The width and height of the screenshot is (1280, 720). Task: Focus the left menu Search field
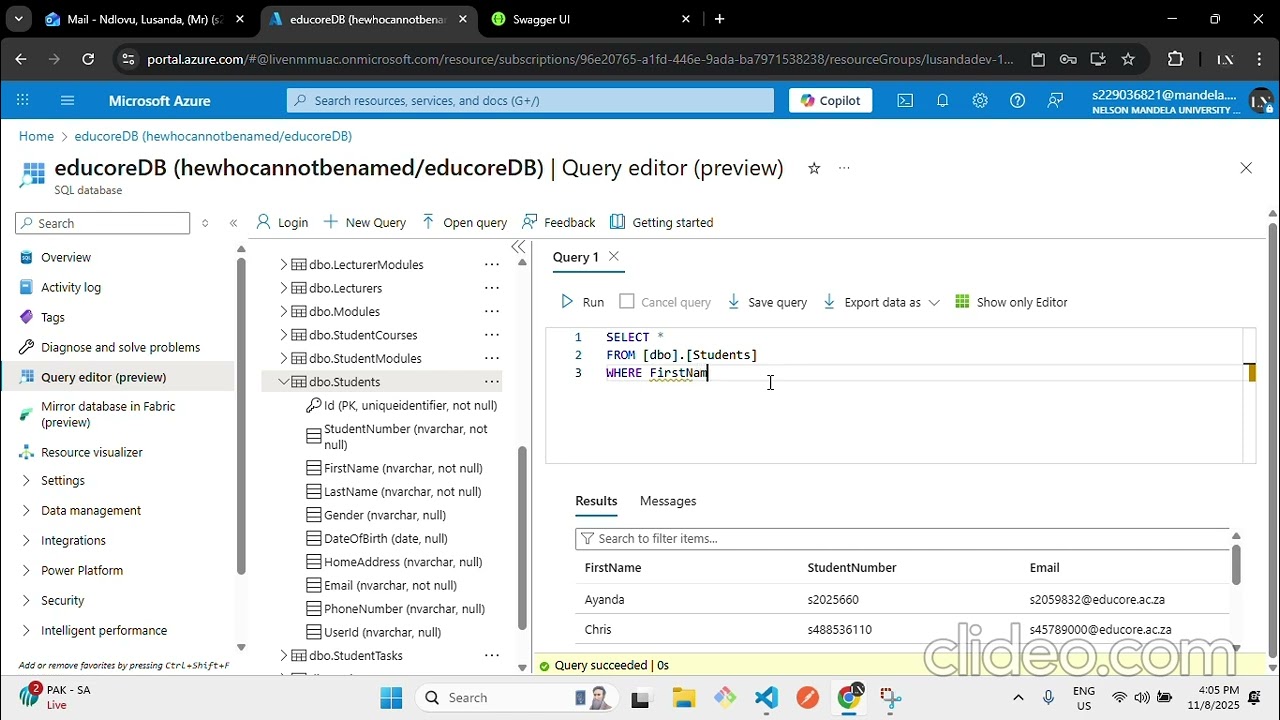(102, 223)
